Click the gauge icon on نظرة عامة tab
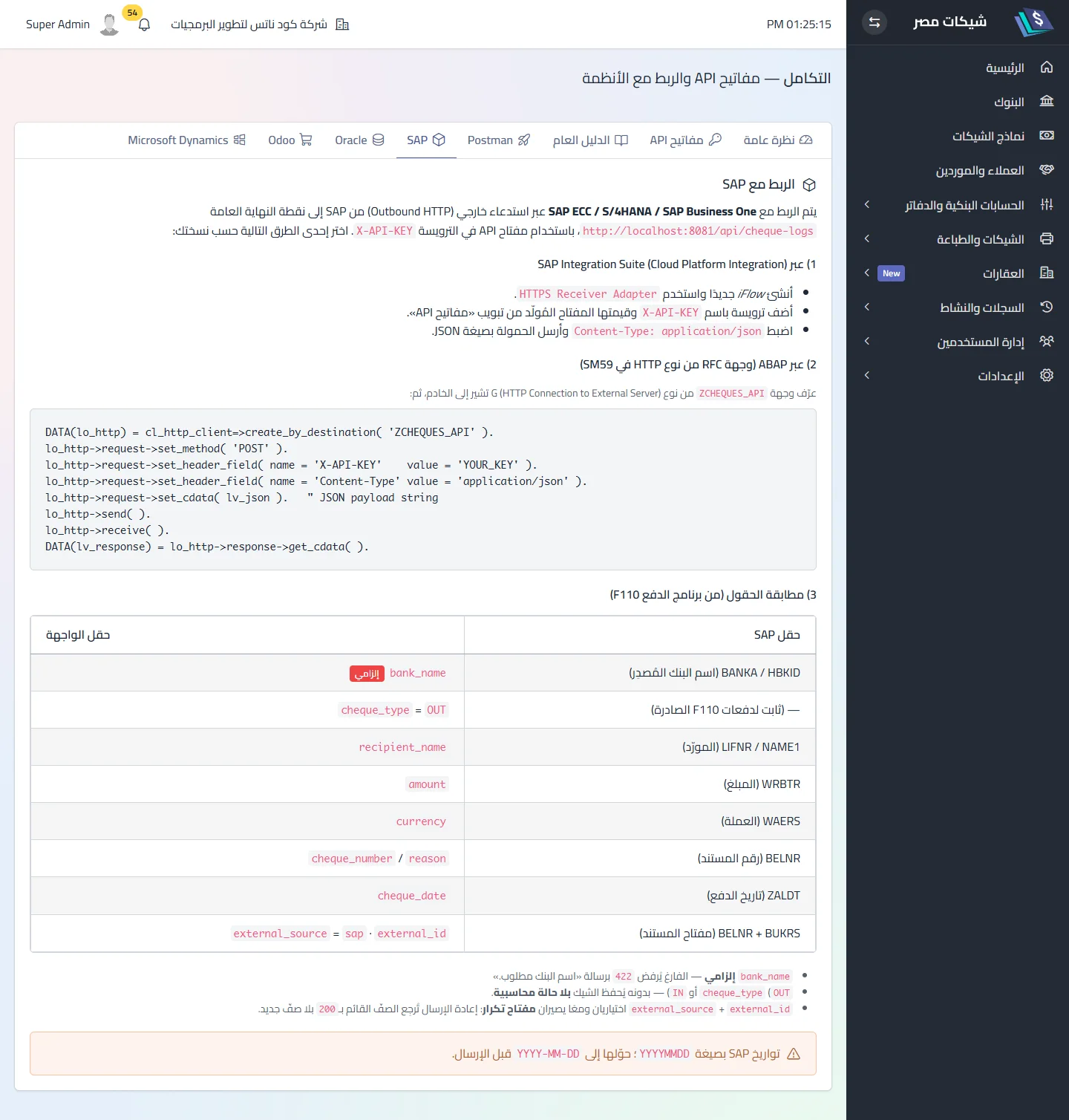 (x=806, y=140)
